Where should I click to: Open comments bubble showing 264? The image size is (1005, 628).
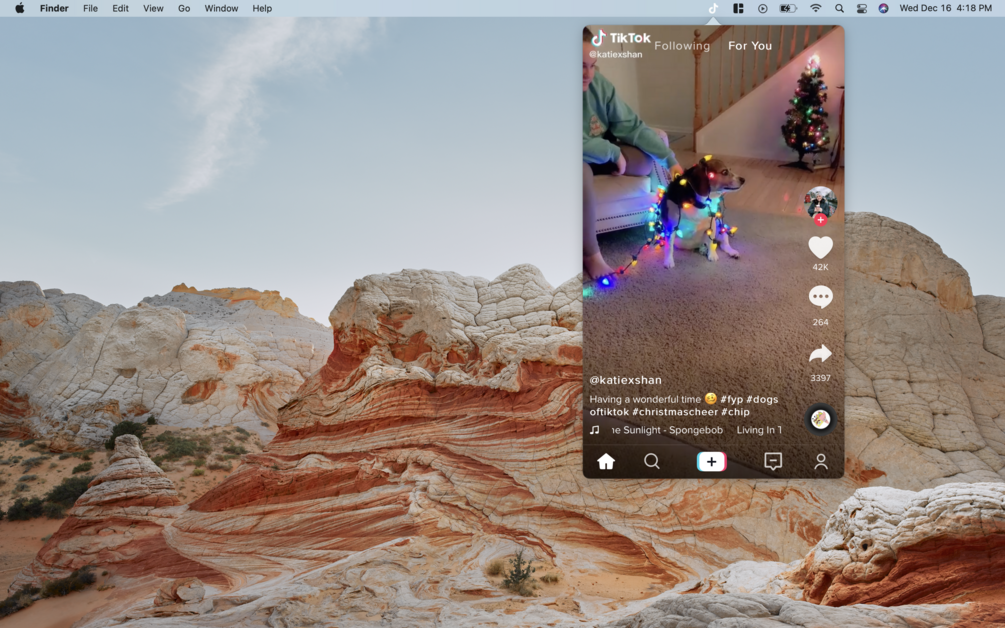pos(820,297)
